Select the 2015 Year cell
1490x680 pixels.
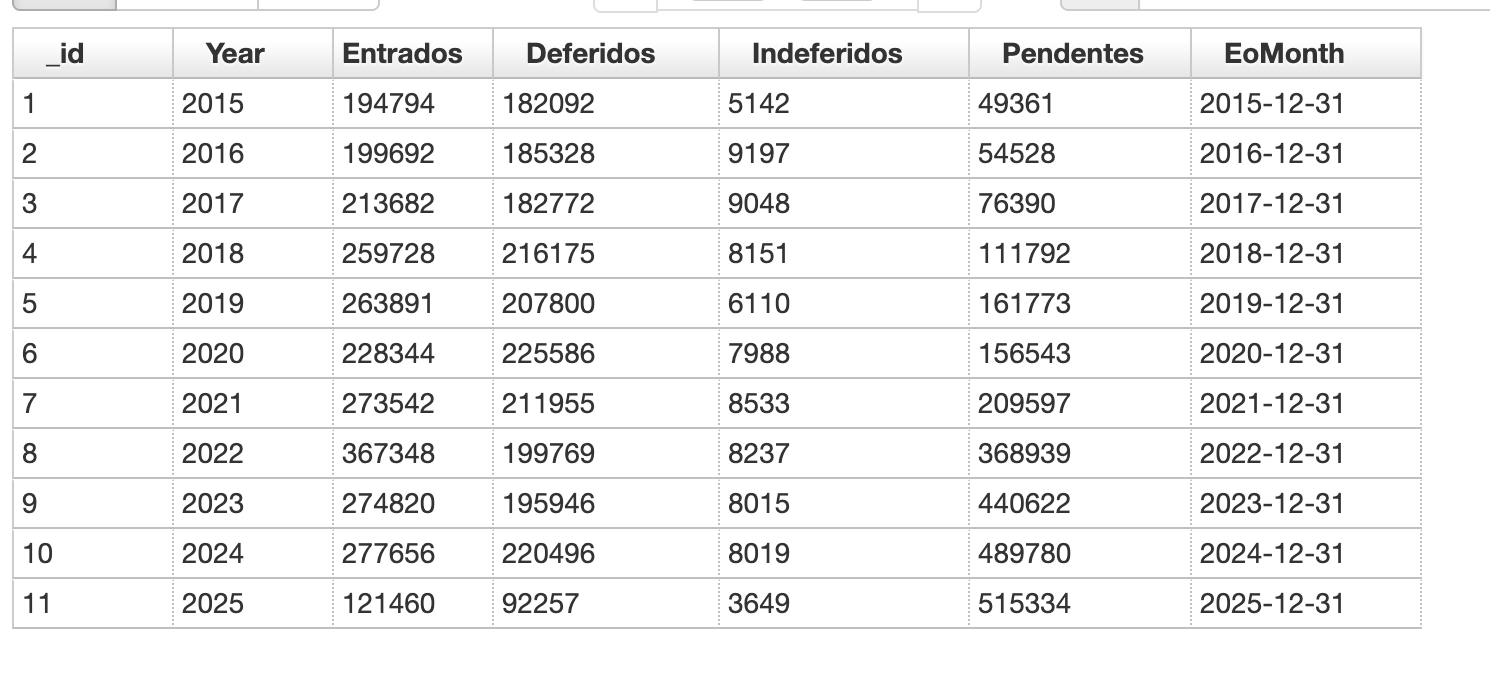pos(212,104)
